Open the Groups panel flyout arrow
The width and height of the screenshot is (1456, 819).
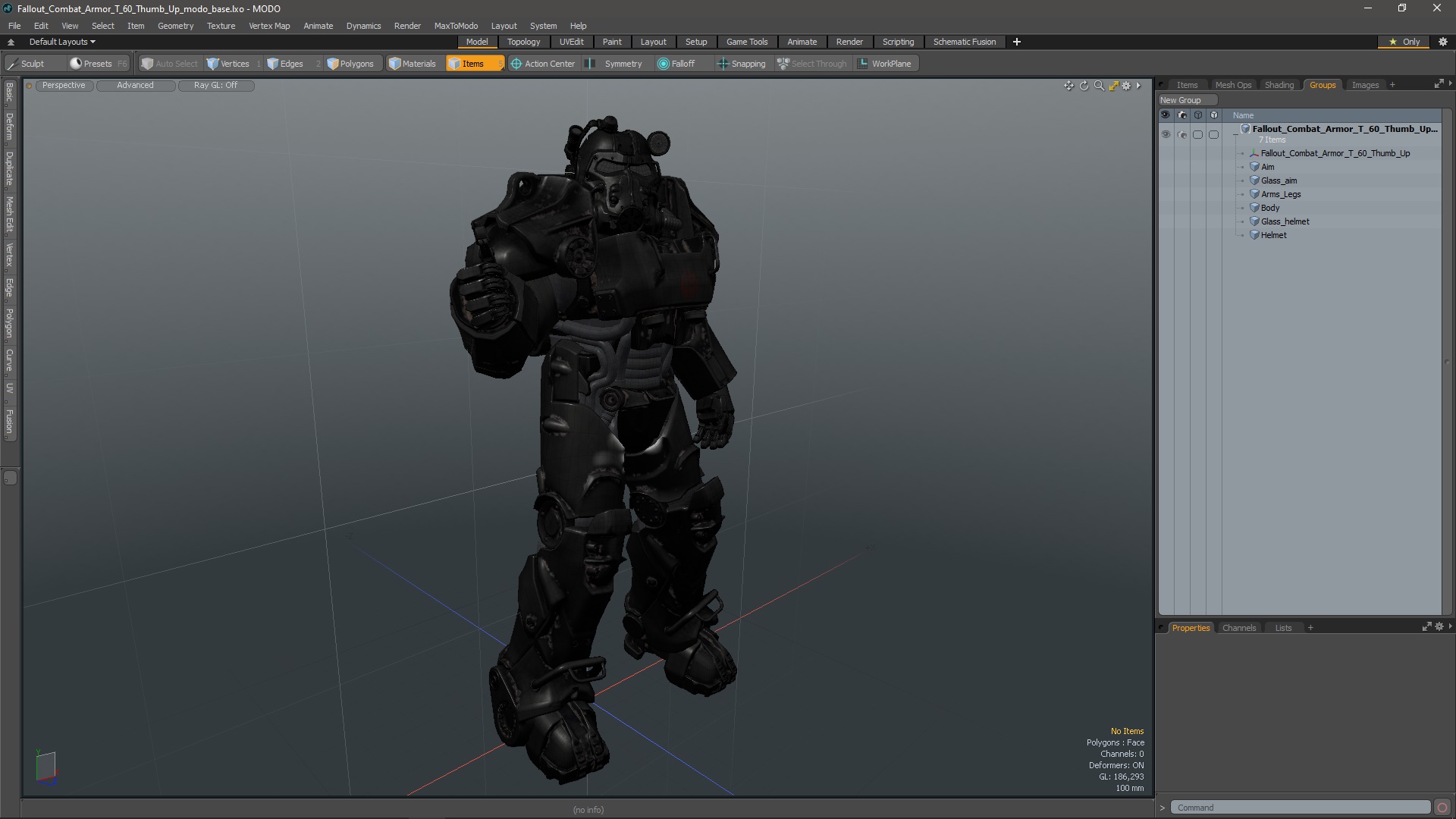pos(1450,83)
